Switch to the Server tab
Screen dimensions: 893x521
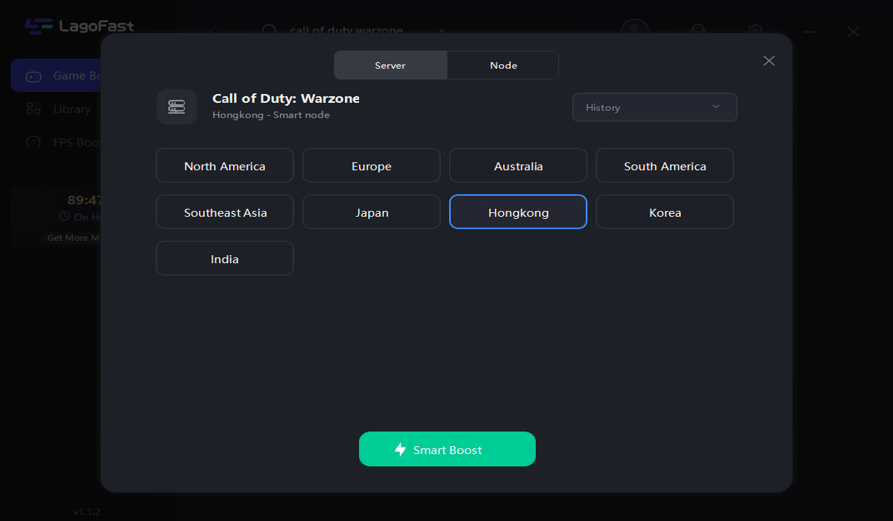390,65
